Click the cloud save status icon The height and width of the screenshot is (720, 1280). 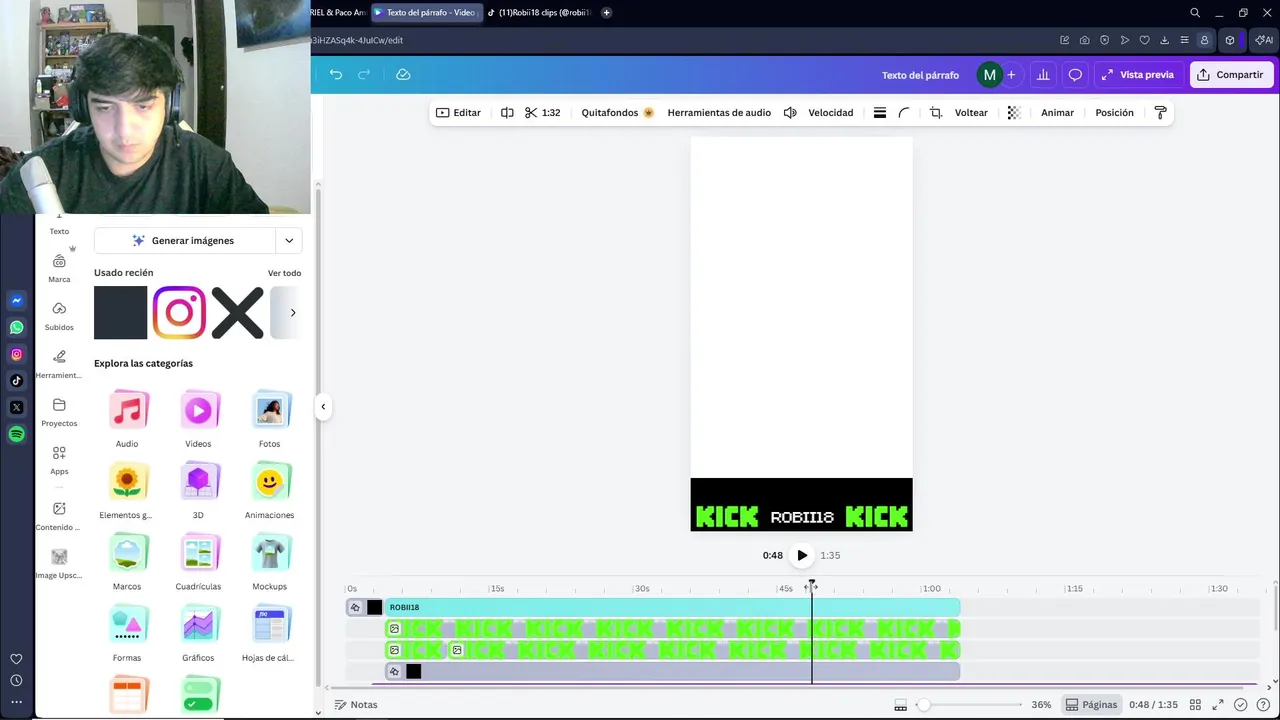click(403, 75)
